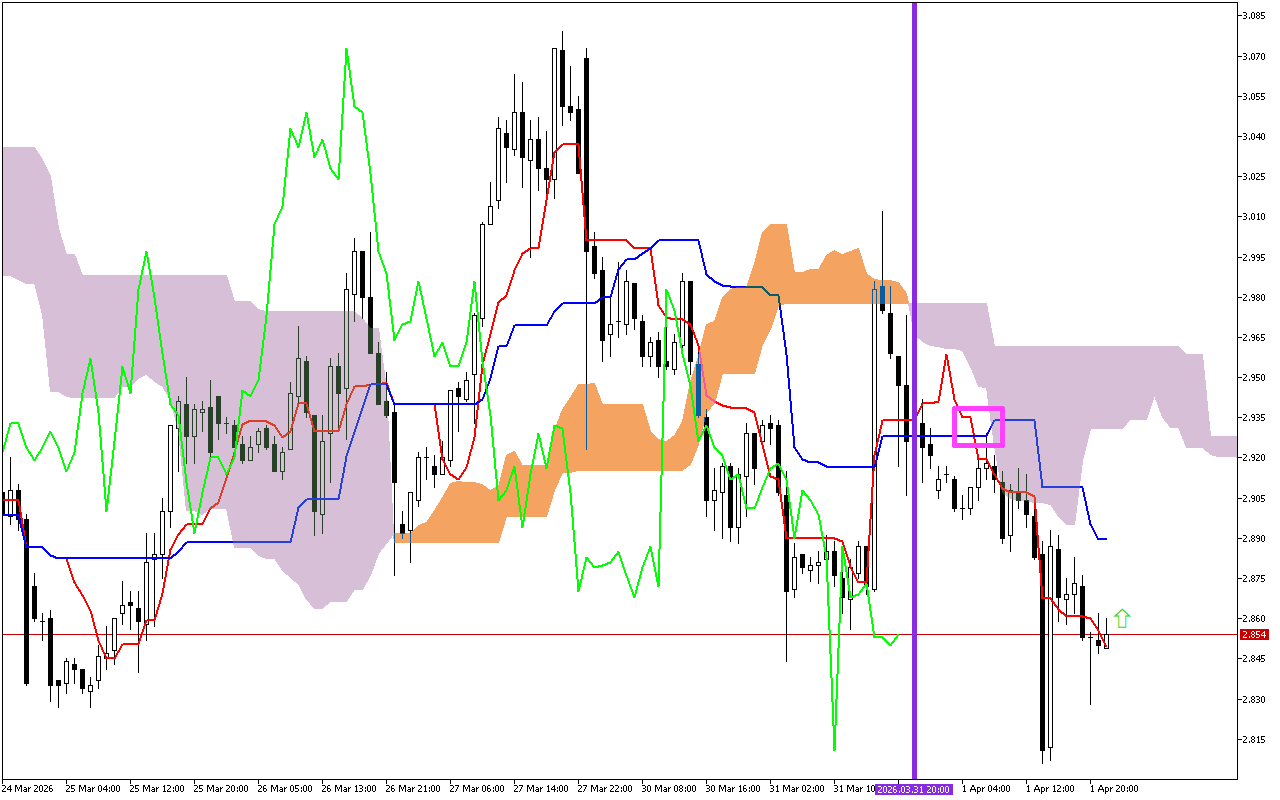Viewport: 1280px width, 800px height.
Task: Click the red 2.854 current price label
Action: pos(1254,634)
